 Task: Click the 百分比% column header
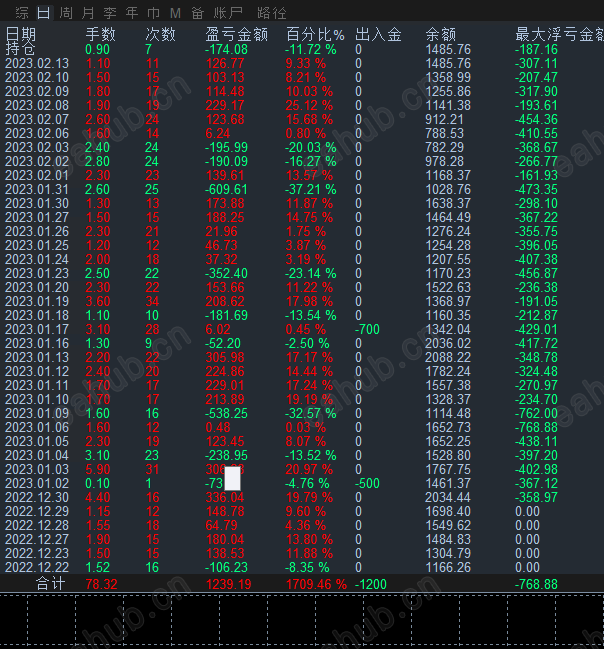315,34
